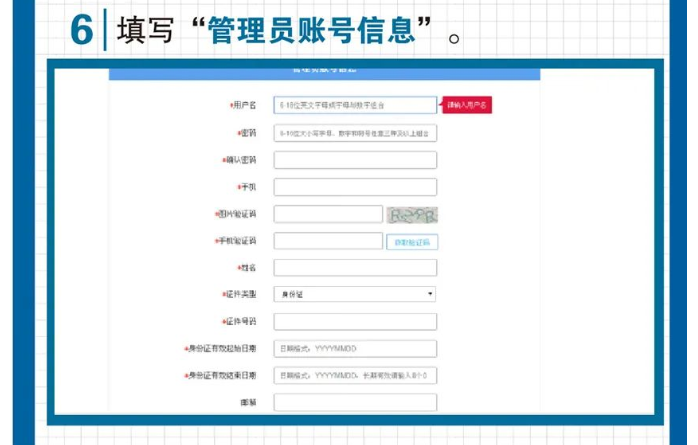Click the 身份证有效起始日期 start date field
Image resolution: width=698 pixels, height=445 pixels.
(x=354, y=348)
